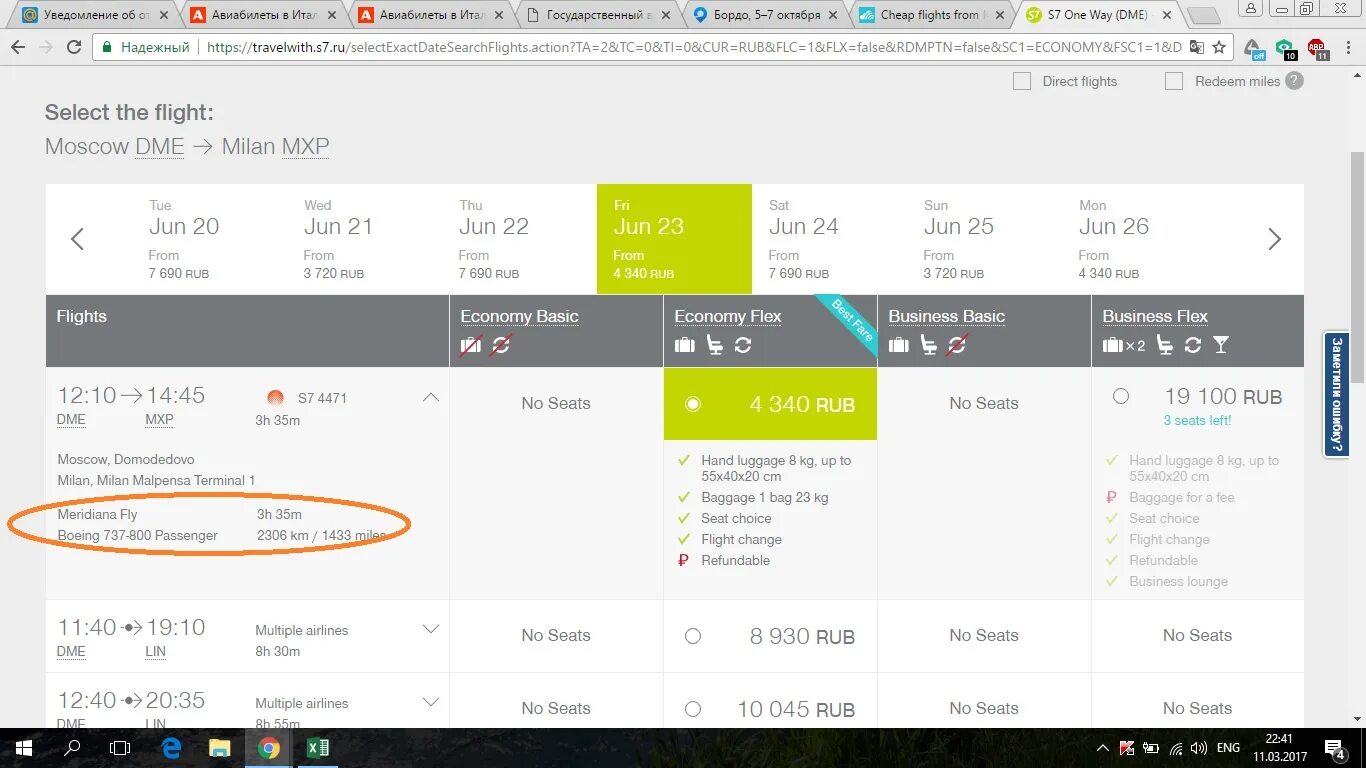
Task: Click the Economy Flex seat choice icon
Action: [715, 345]
